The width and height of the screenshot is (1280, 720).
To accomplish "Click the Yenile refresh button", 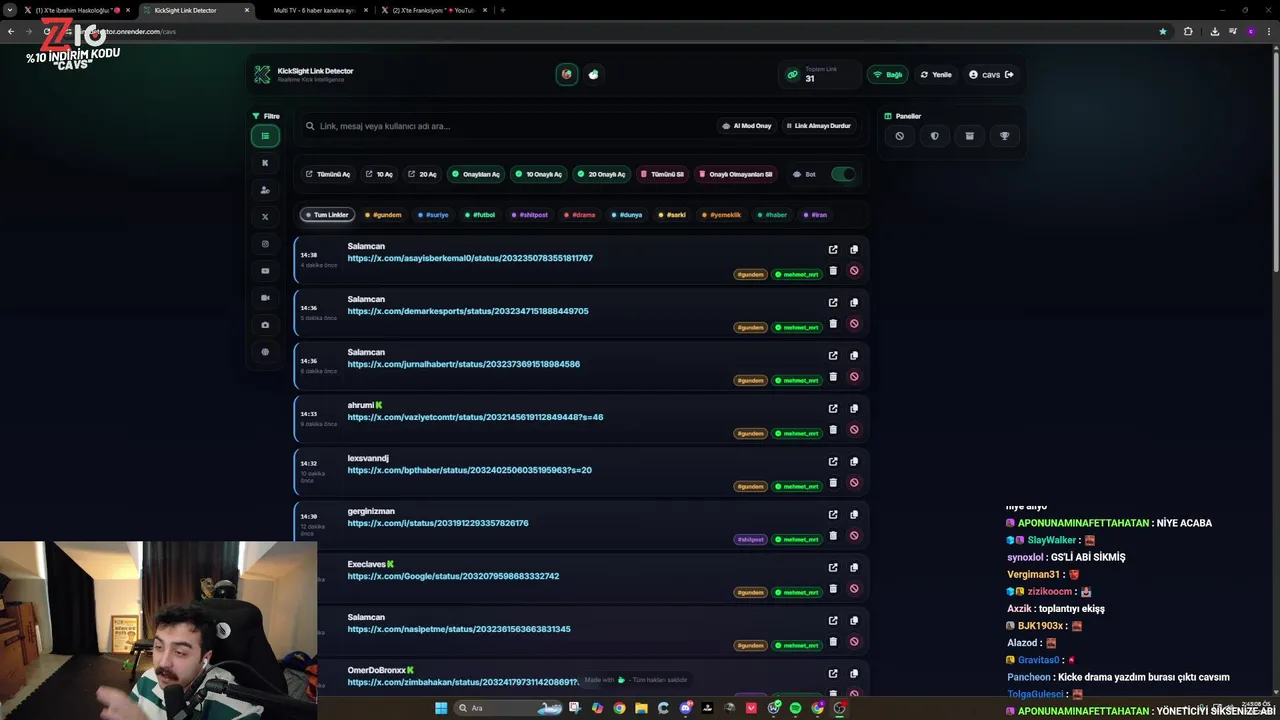I will 936,75.
